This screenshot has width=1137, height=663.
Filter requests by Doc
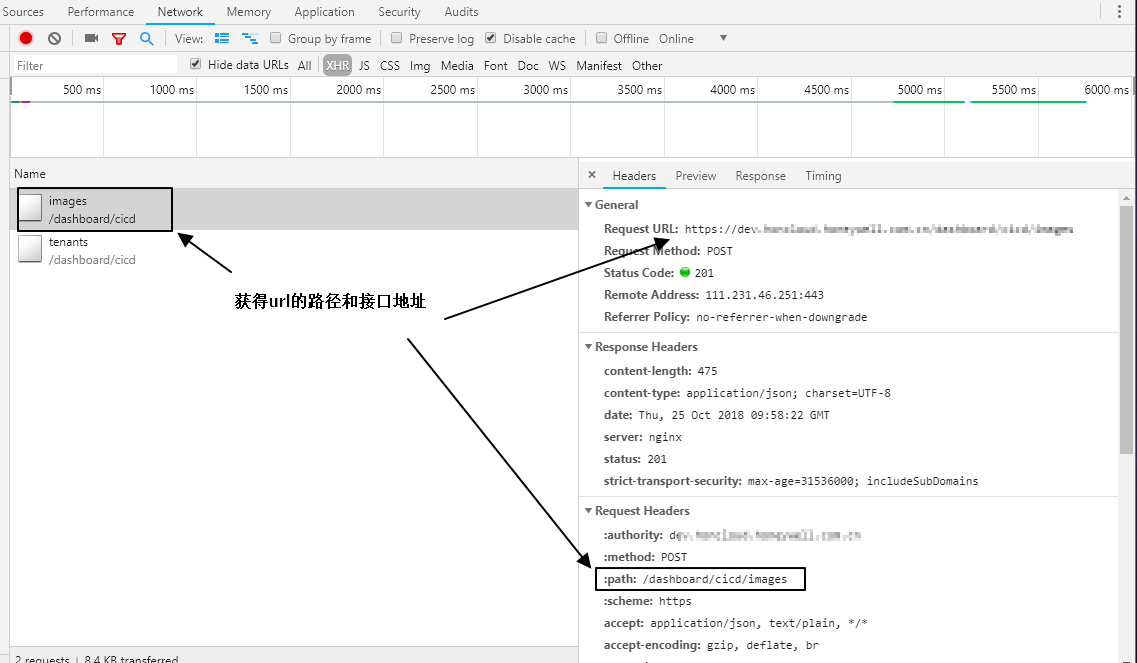[x=528, y=65]
